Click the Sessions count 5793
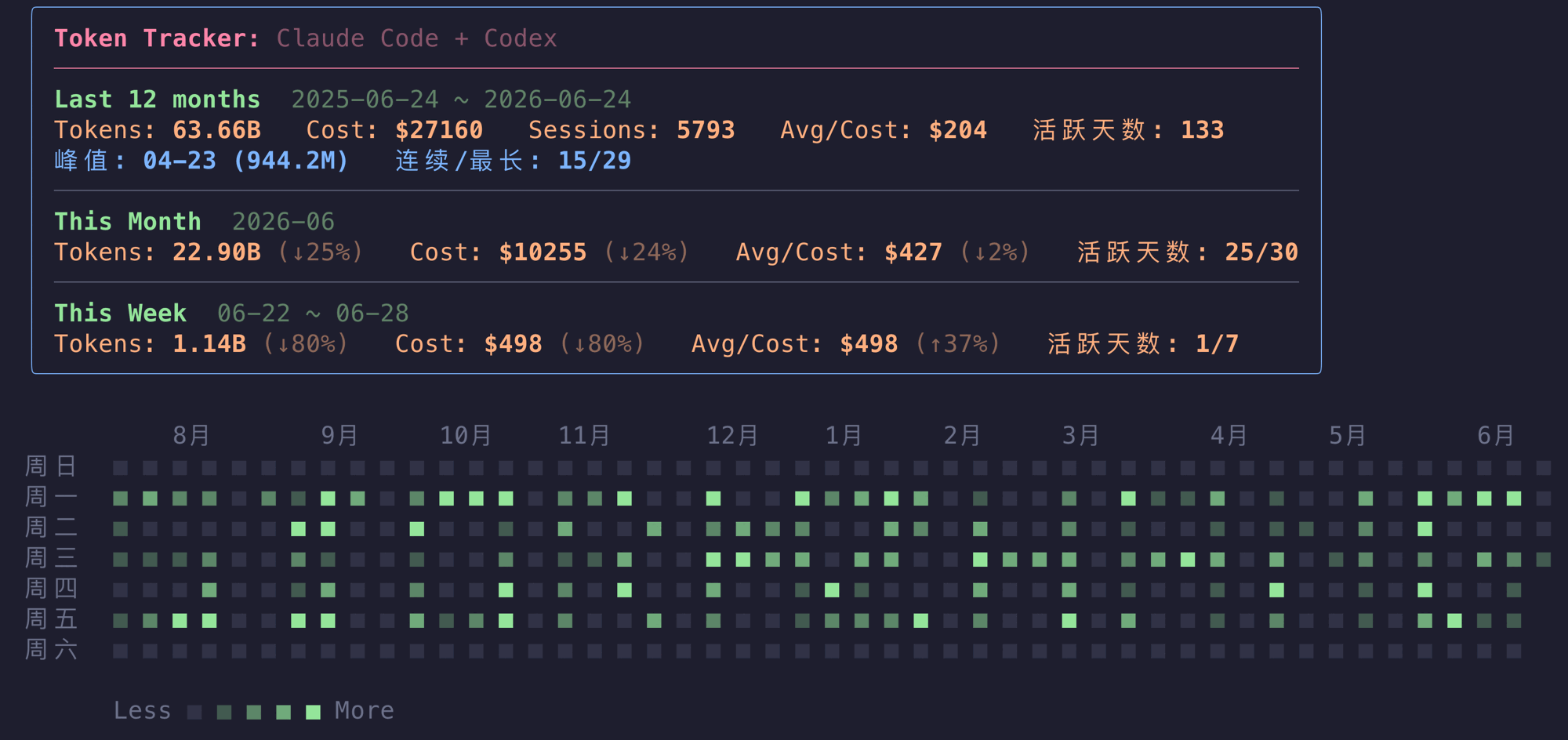 click(x=706, y=130)
